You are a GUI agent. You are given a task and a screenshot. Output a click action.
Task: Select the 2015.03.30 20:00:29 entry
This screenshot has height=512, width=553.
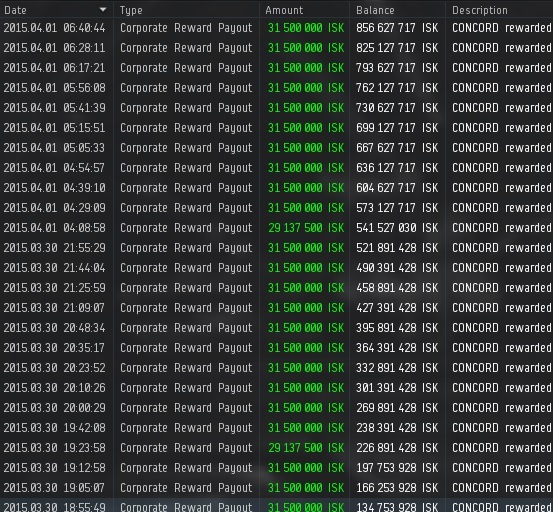click(276, 408)
